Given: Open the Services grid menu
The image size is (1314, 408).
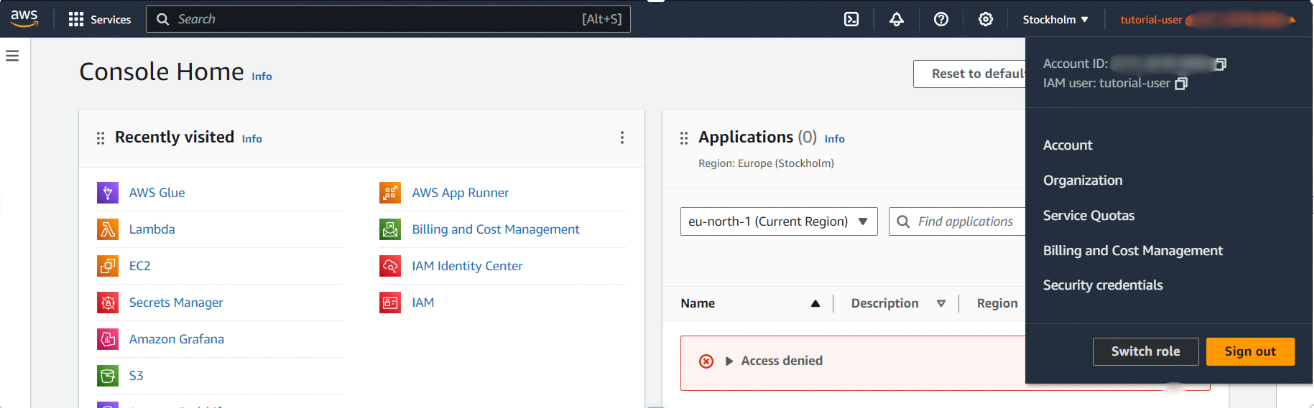Looking at the screenshot, I should [100, 19].
